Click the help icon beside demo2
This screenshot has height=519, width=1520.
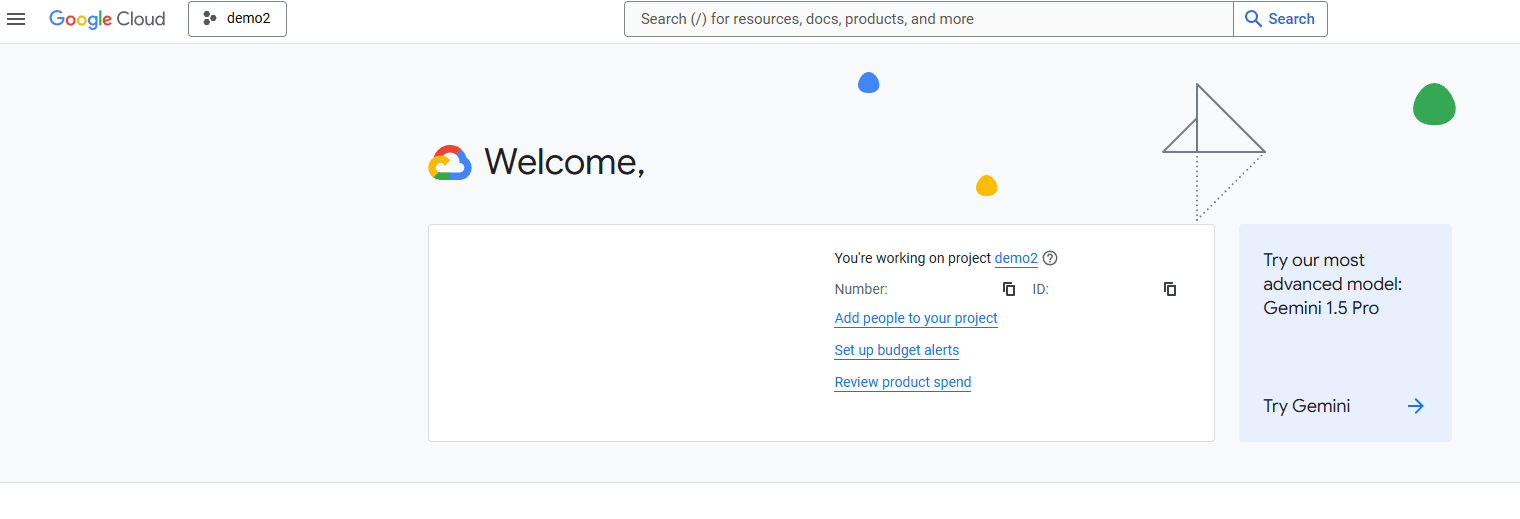point(1050,258)
